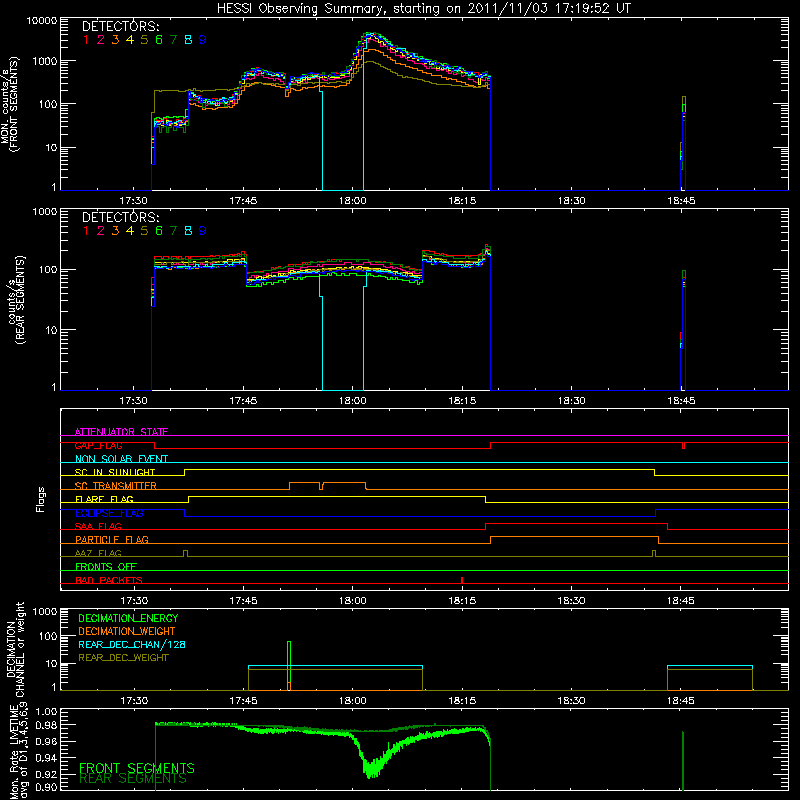This screenshot has width=800, height=800.
Task: Click the 10000 y-axis tick in the front segments plot
Action: [x=41, y=21]
